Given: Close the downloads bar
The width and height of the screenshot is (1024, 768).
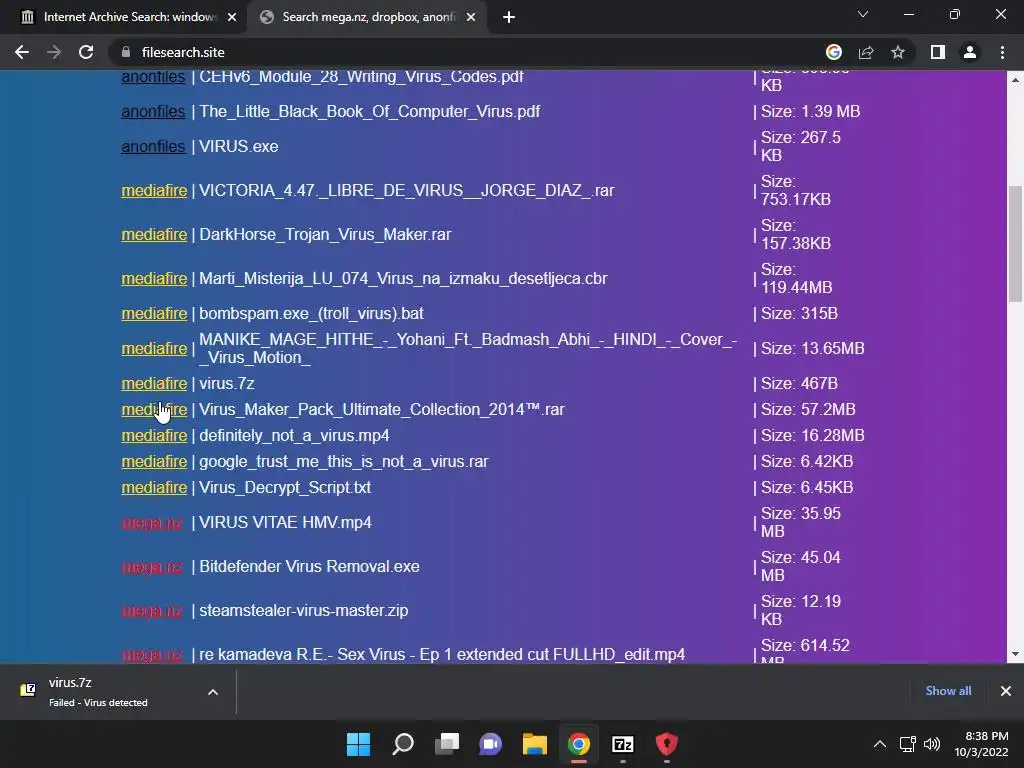Looking at the screenshot, I should (x=1006, y=691).
